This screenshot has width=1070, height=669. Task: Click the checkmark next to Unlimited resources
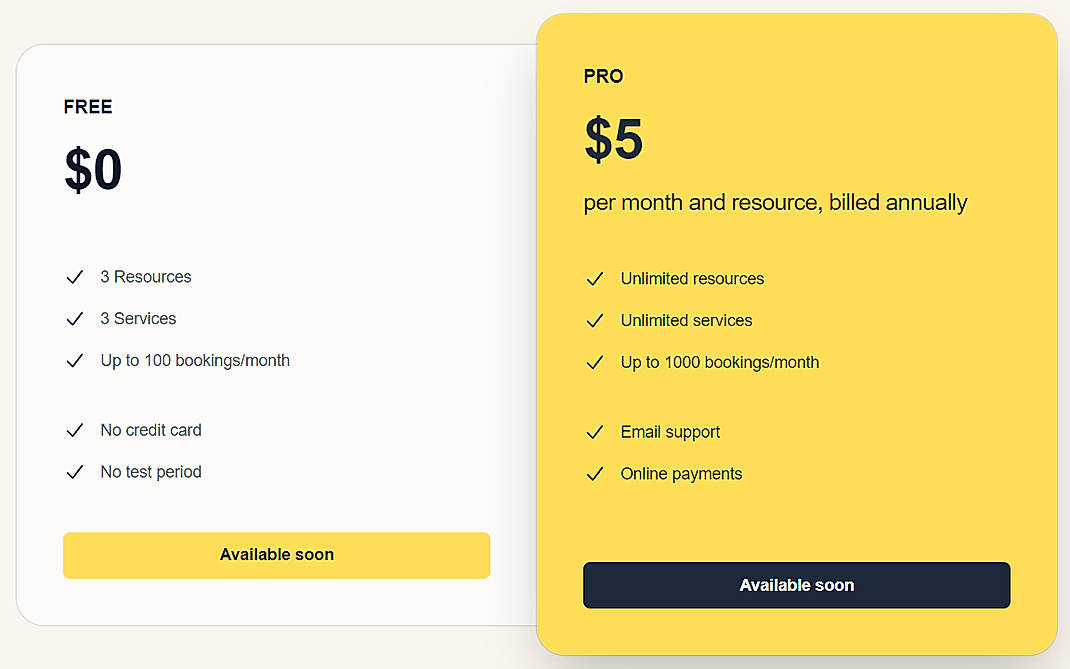tap(595, 279)
